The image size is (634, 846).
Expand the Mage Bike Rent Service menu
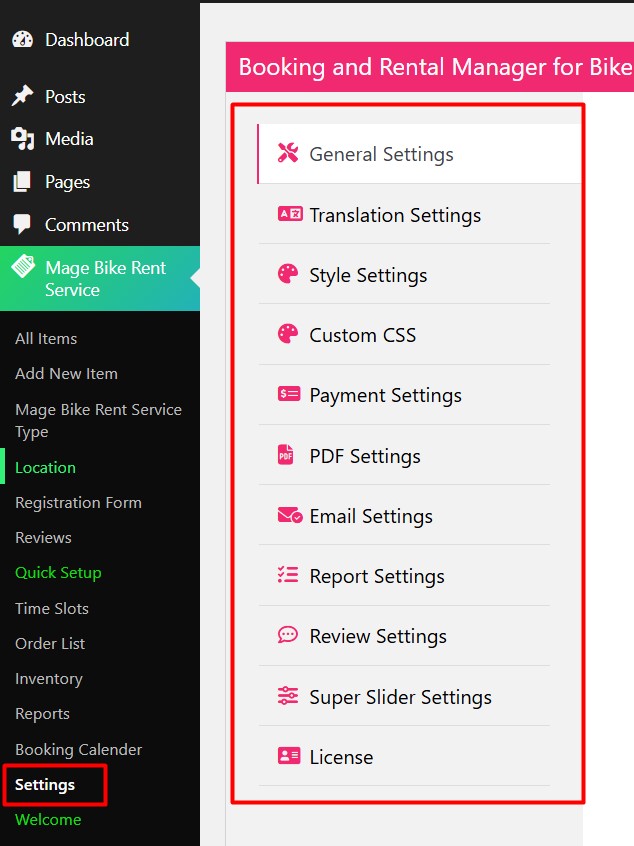pos(105,279)
